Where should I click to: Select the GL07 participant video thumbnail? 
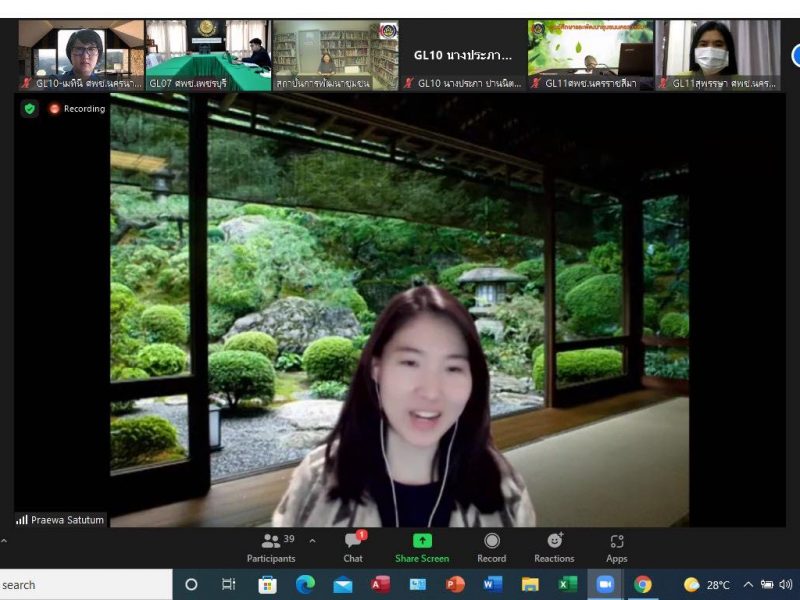coord(208,55)
